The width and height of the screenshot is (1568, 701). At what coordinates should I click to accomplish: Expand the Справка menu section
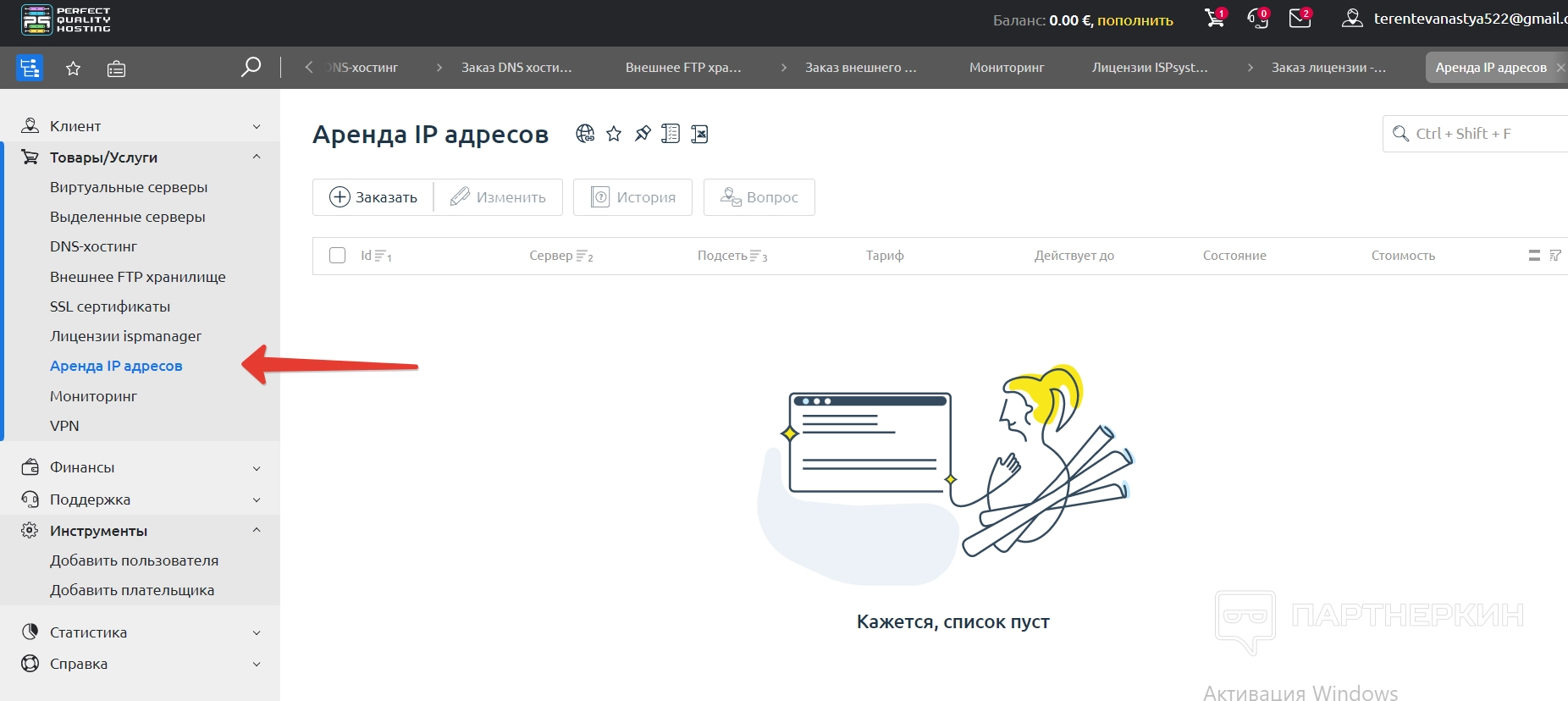pos(140,664)
